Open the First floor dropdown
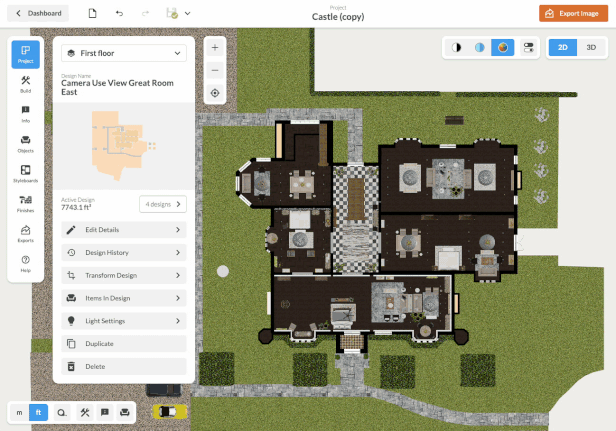 (x=123, y=53)
